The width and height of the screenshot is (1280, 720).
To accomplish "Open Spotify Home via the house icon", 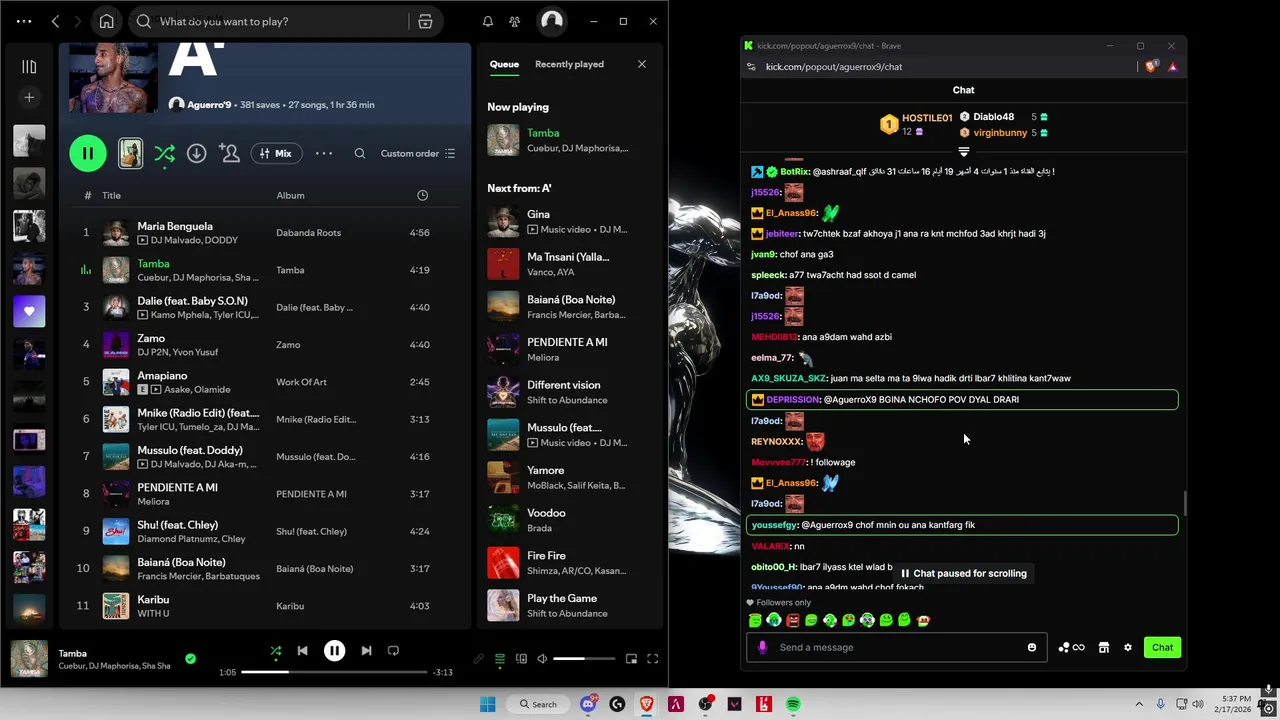I will (x=106, y=21).
